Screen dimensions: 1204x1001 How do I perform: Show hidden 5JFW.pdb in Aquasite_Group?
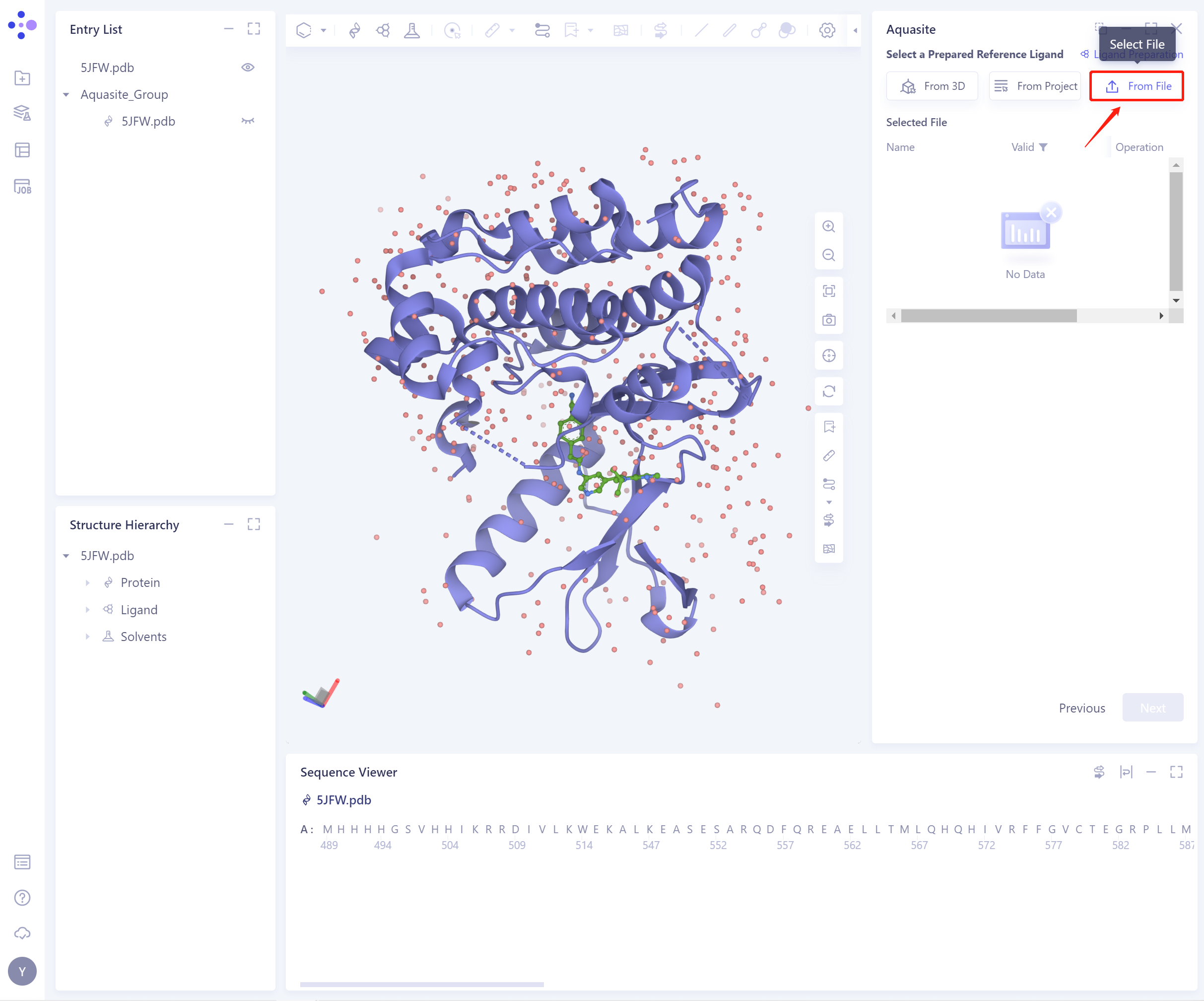248,121
